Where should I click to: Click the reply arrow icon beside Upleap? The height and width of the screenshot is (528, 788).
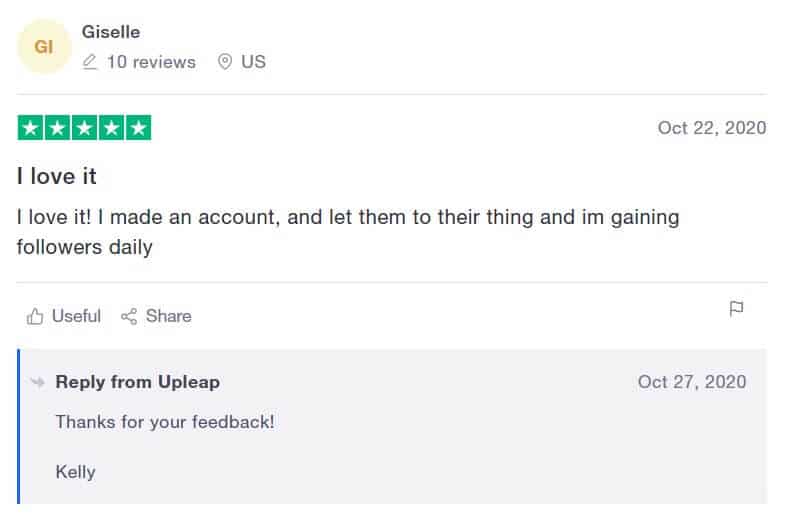pos(38,383)
